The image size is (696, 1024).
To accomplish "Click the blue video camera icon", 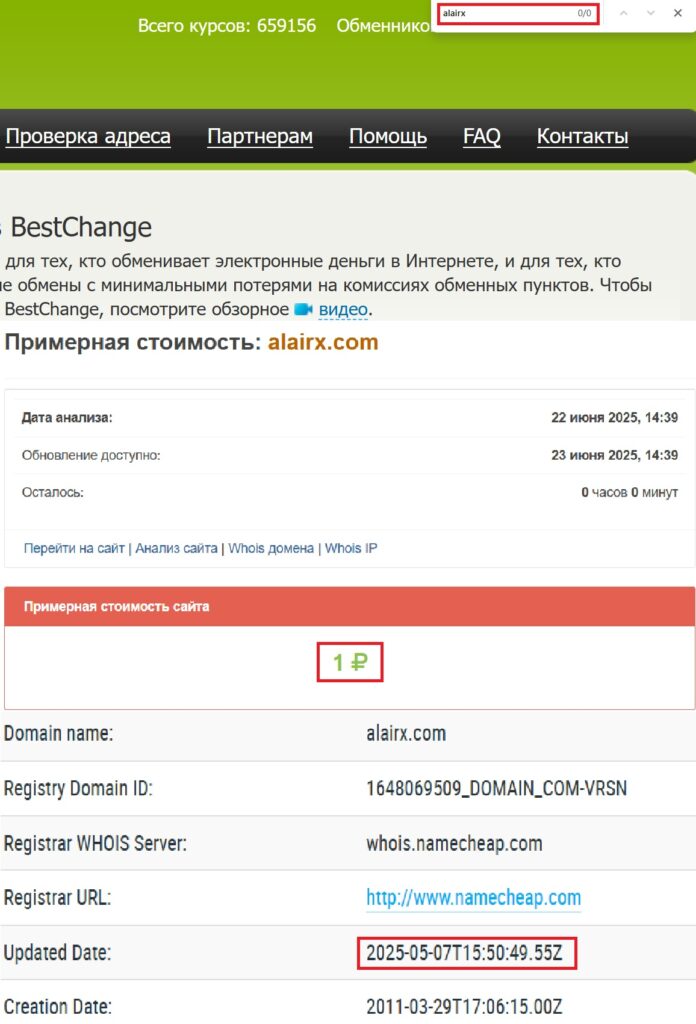I will click(304, 310).
